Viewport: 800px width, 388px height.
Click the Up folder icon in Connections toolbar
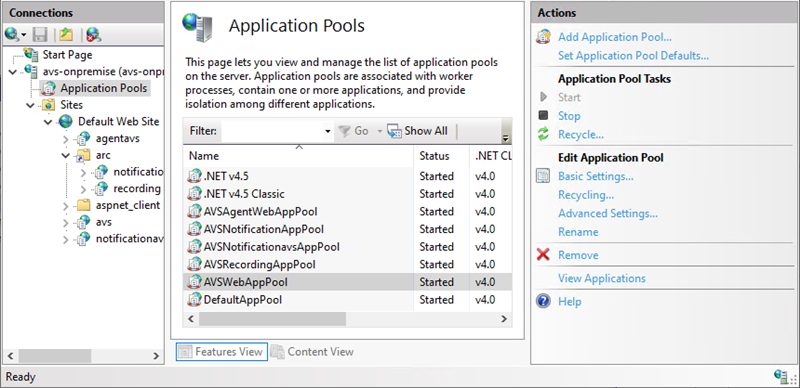point(66,34)
